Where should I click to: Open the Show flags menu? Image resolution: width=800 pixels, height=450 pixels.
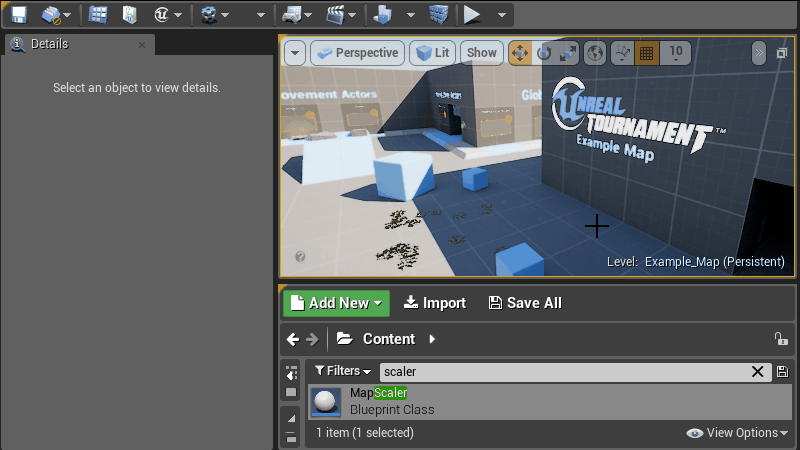point(482,53)
